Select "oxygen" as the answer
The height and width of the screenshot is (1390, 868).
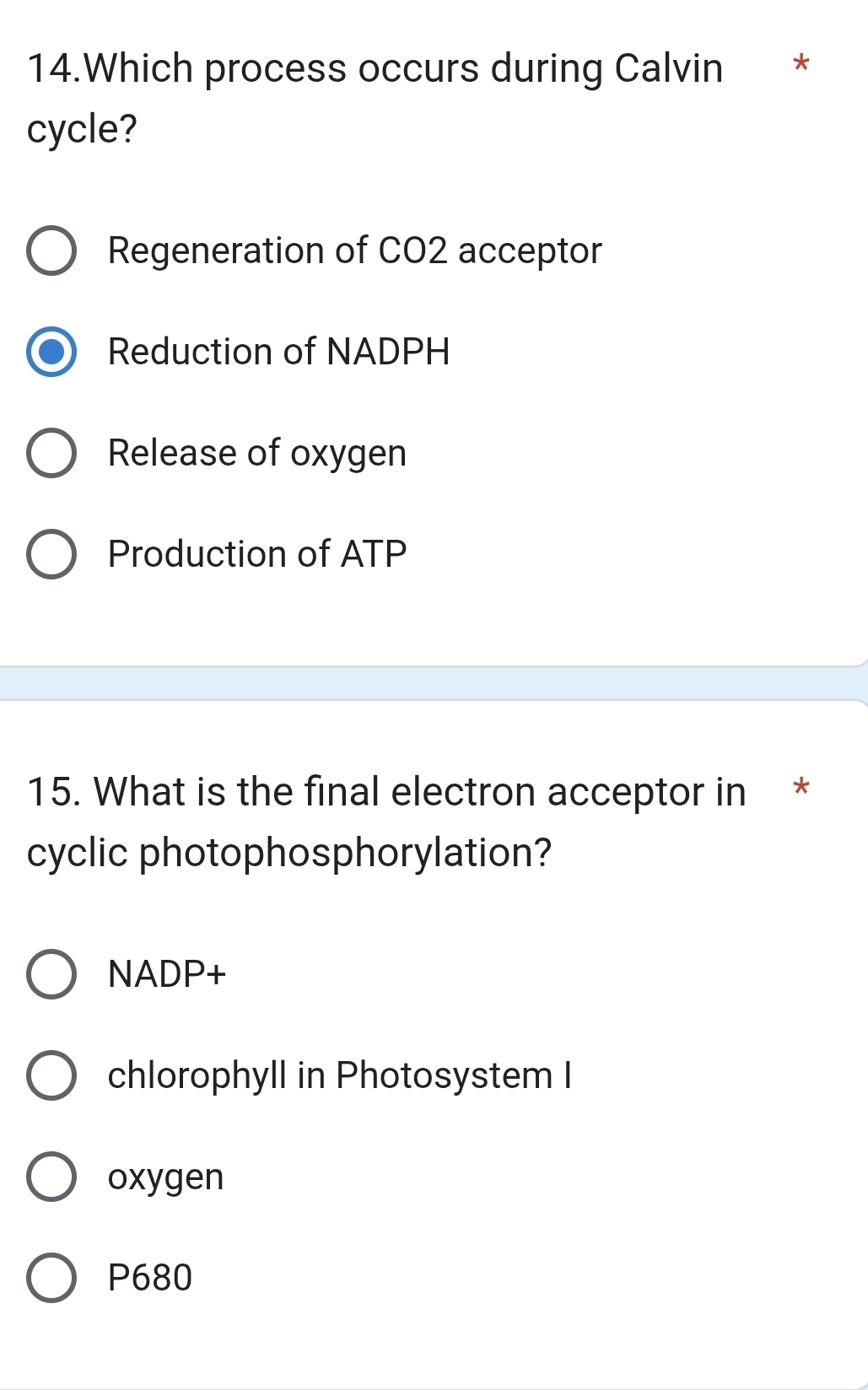[x=53, y=1177]
